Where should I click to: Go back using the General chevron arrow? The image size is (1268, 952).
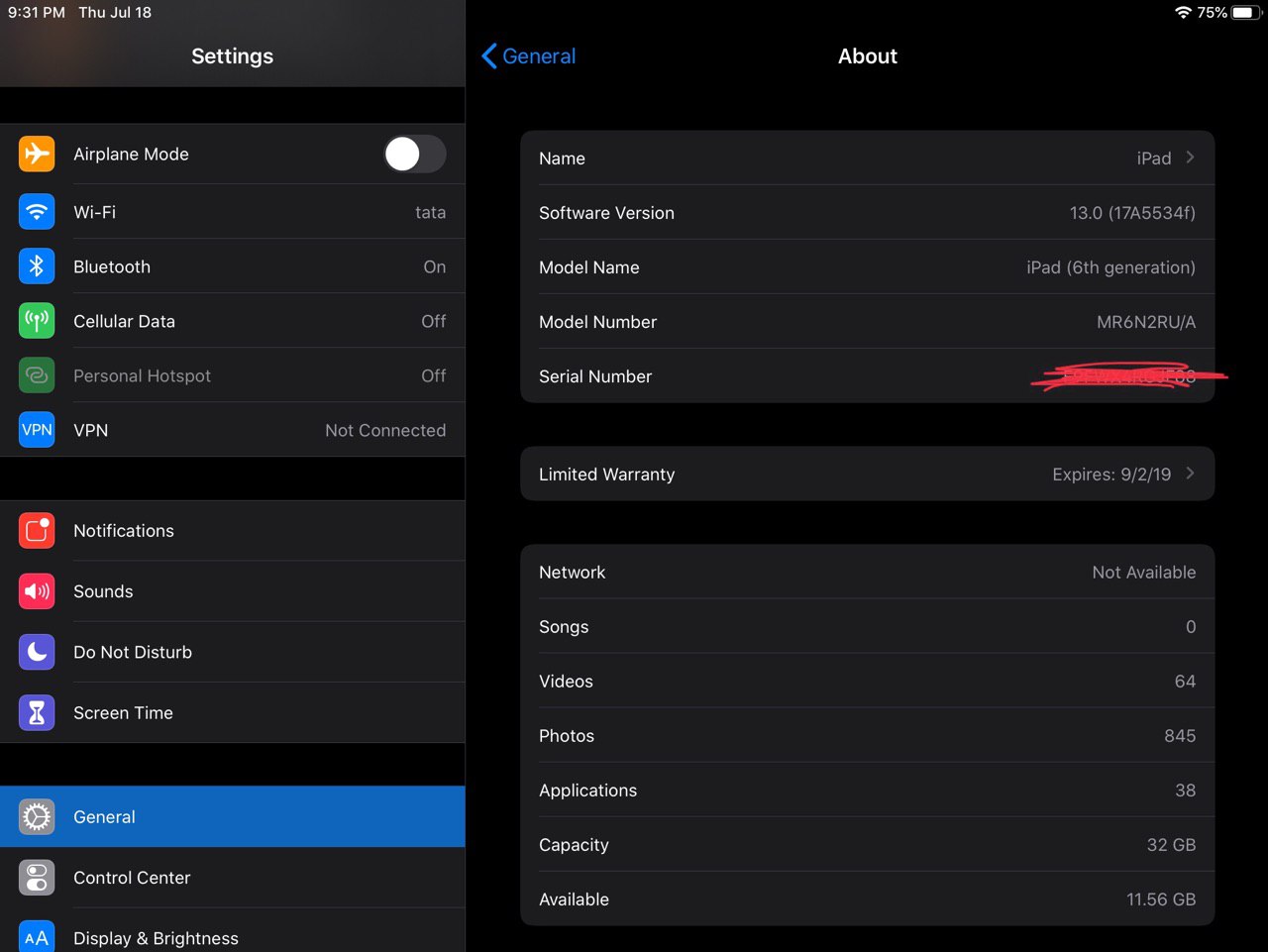[489, 56]
